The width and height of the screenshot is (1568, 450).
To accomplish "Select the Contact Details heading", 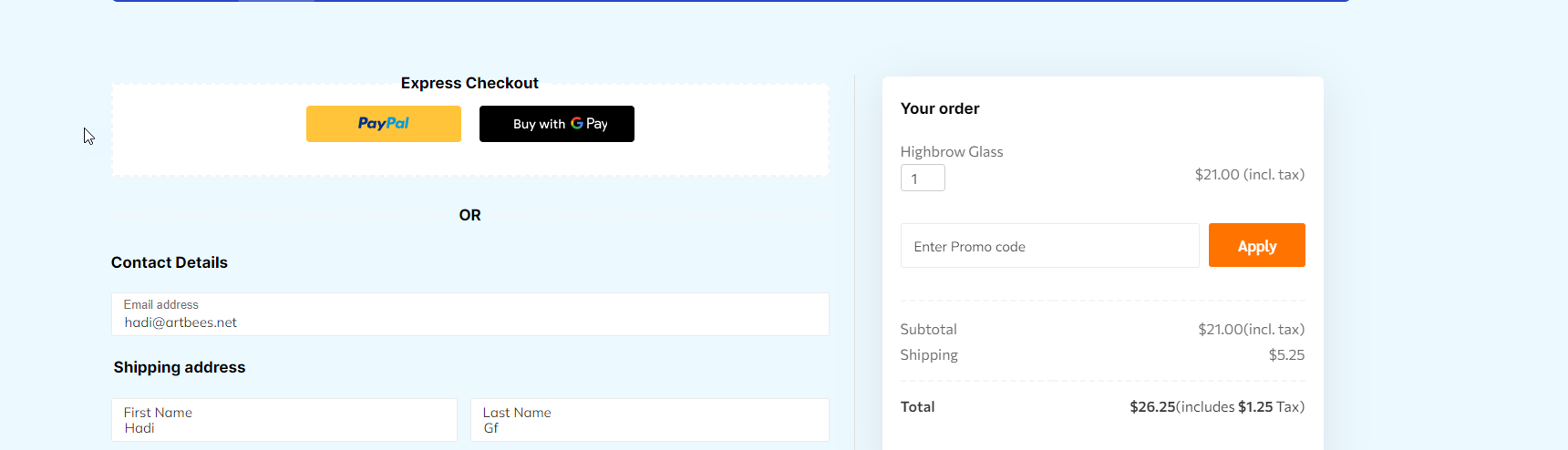I will click(x=170, y=262).
